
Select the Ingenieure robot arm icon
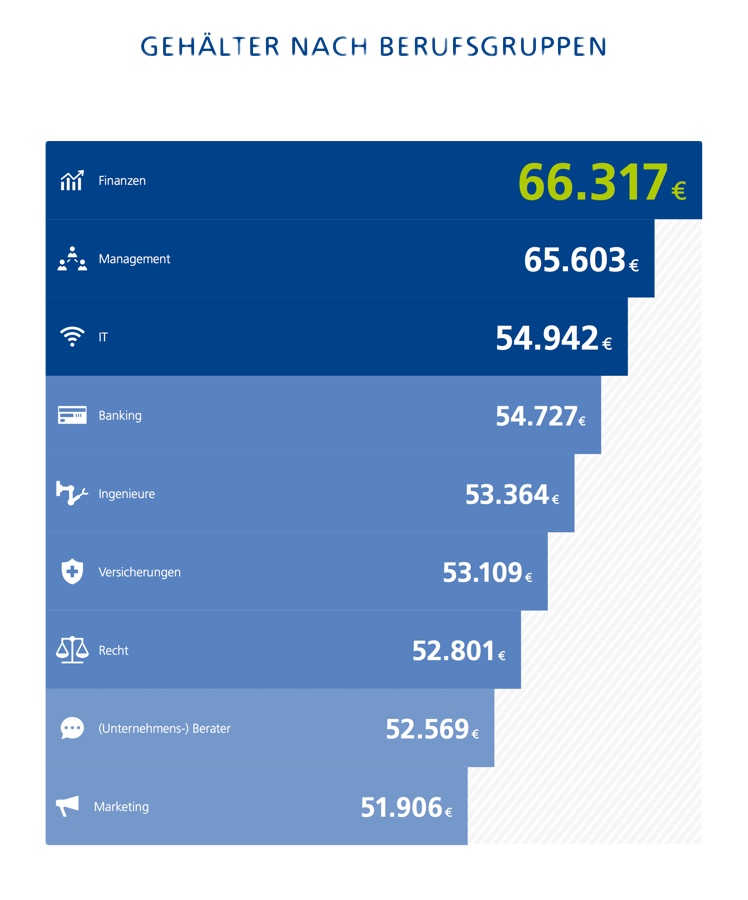[72, 493]
